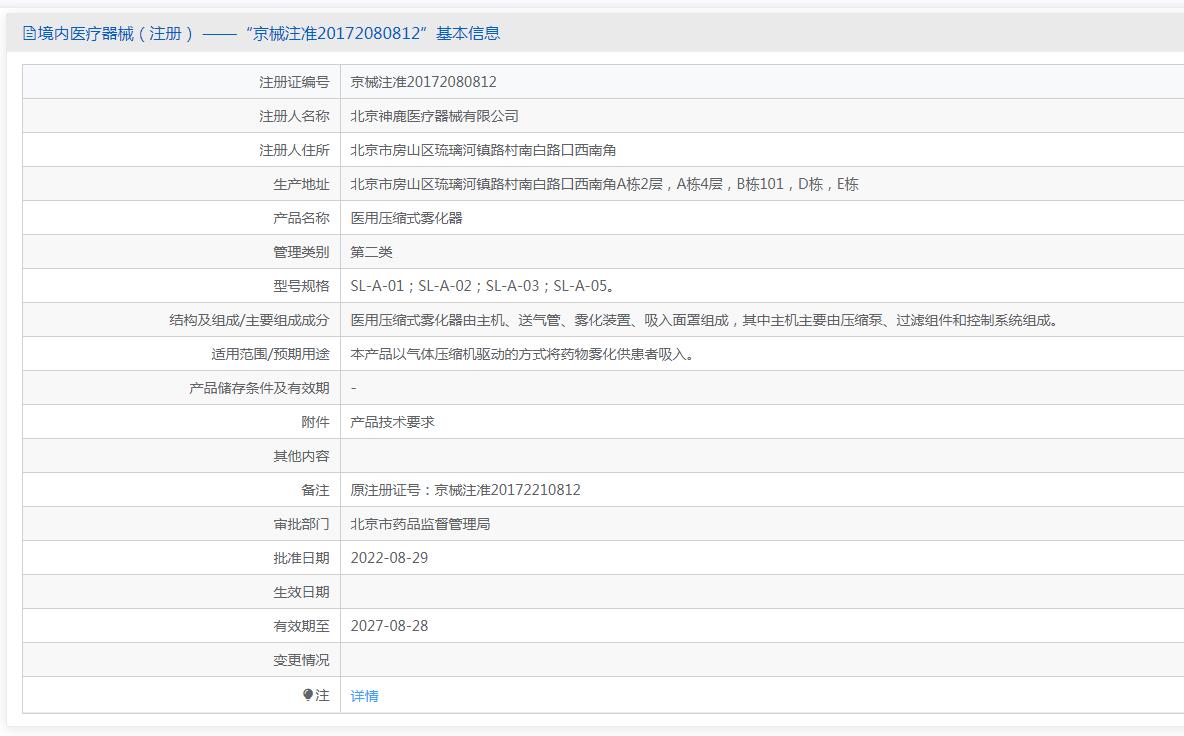Viewport: 1184px width, 736px height.
Task: Open the 详情 link in the note row
Action: tap(364, 696)
